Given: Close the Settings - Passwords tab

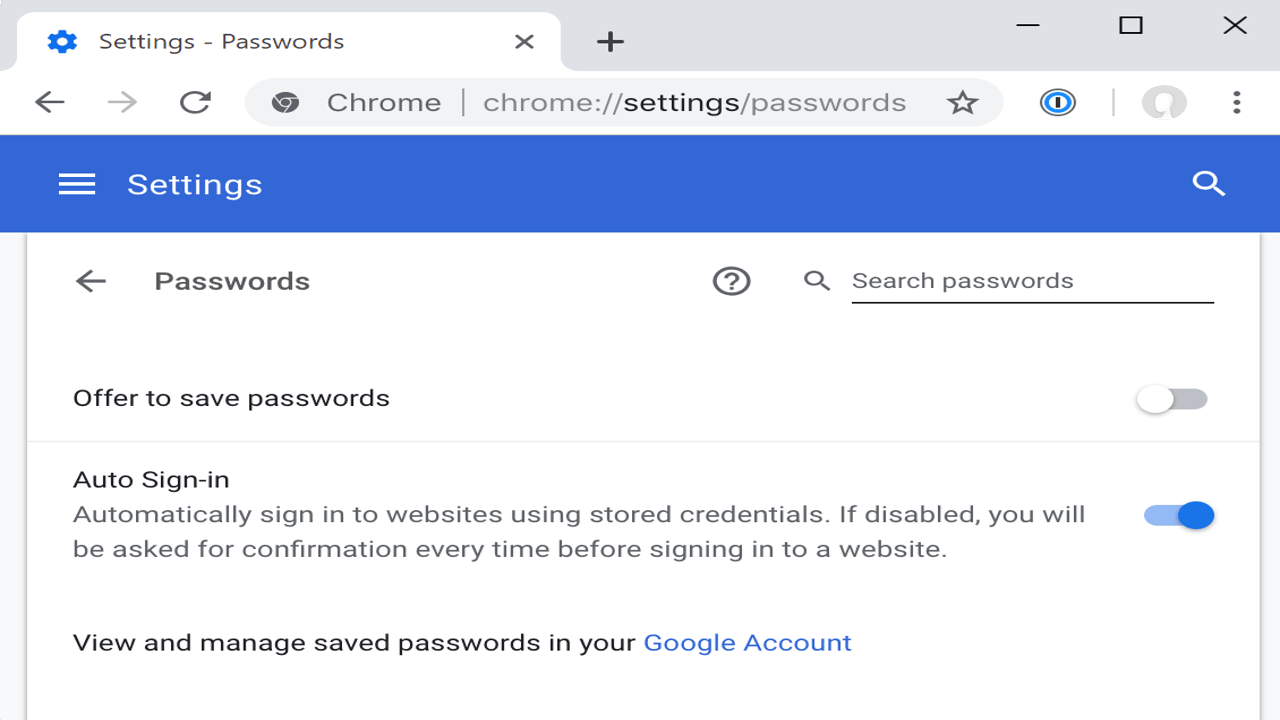Looking at the screenshot, I should [525, 41].
